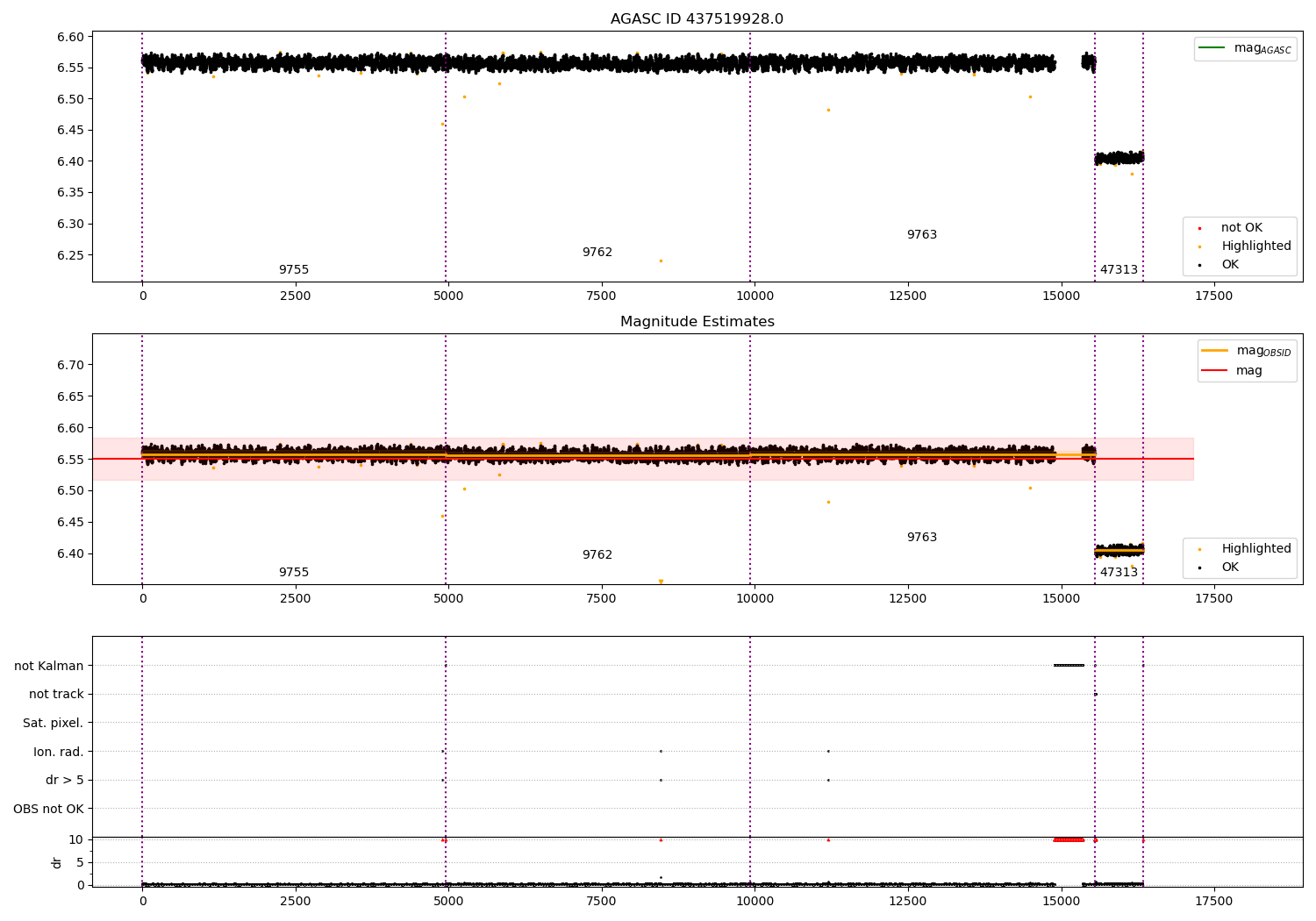Click OBSID label 9762 in the top plot

[x=597, y=253]
